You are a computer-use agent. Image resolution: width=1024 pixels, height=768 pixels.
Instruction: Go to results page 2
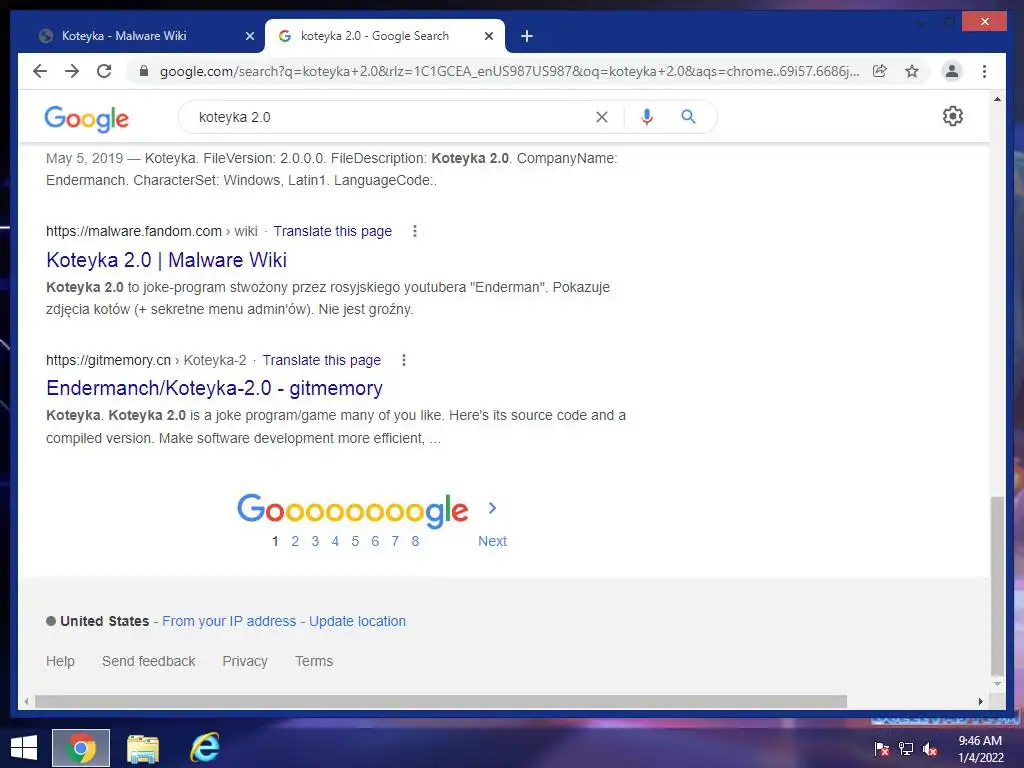[x=295, y=541]
